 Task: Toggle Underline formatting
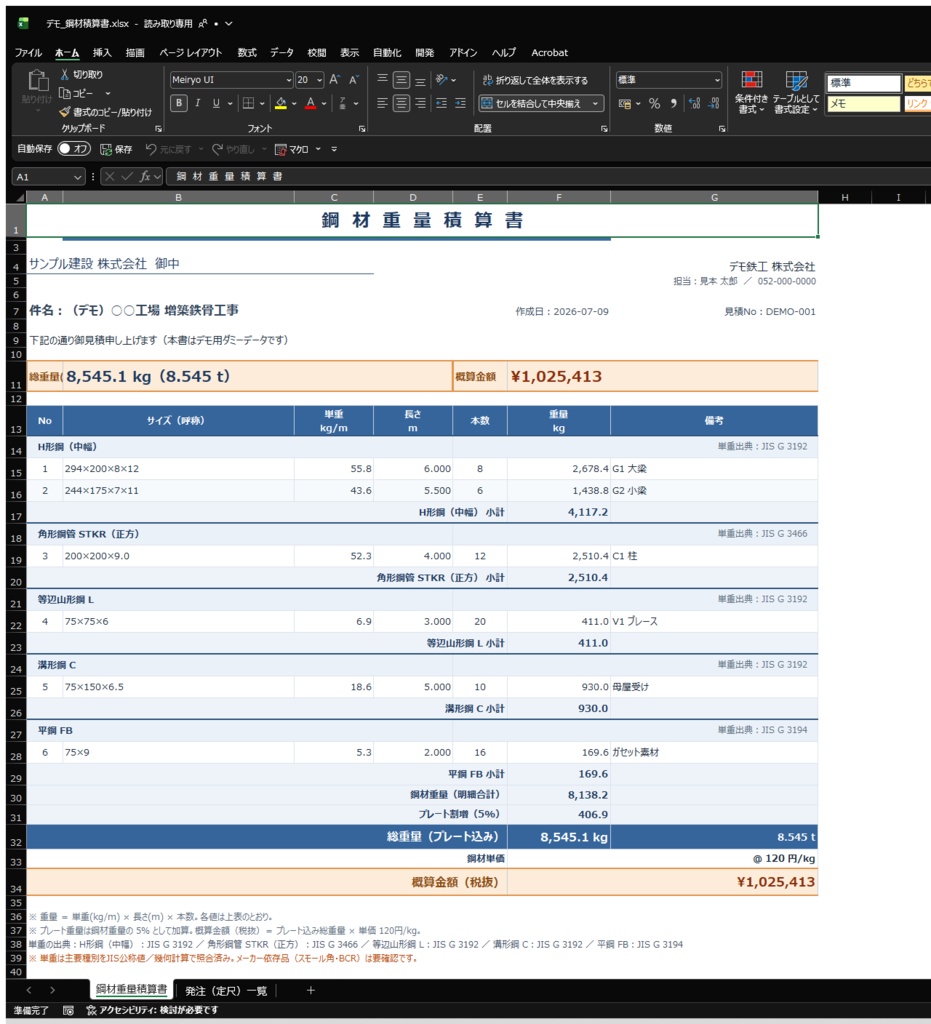coord(216,103)
